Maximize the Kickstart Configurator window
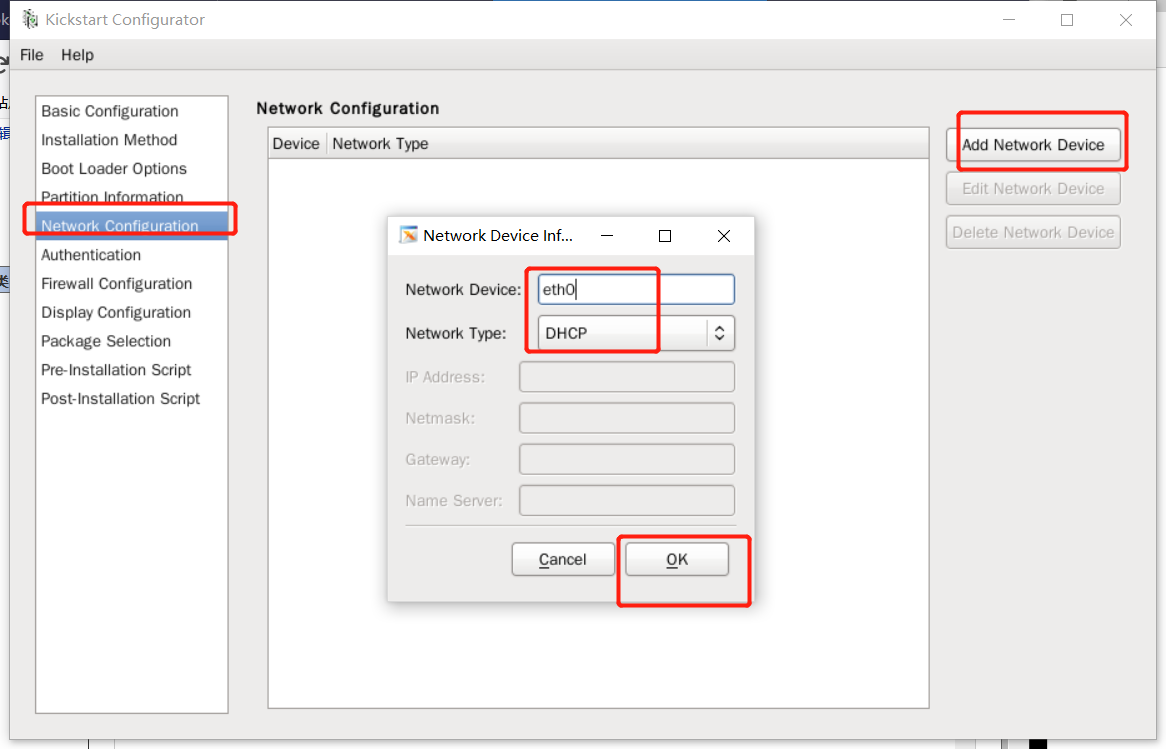This screenshot has width=1166, height=749. click(x=1067, y=20)
